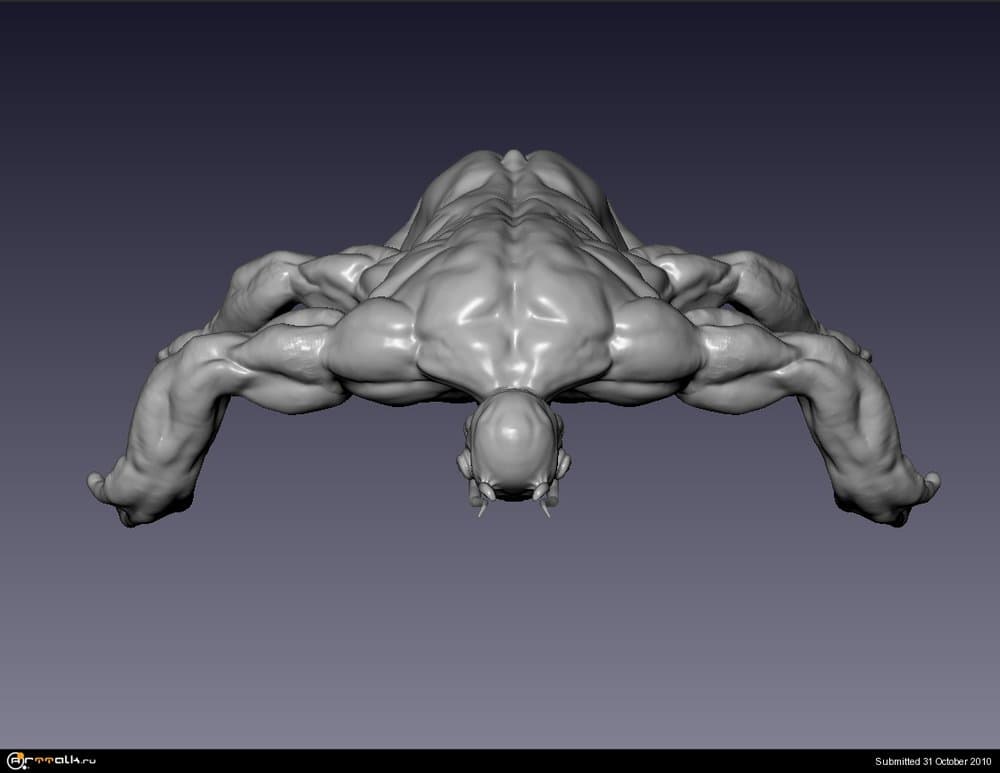Click the ear on the right of the head
The height and width of the screenshot is (773, 1000).
[563, 463]
